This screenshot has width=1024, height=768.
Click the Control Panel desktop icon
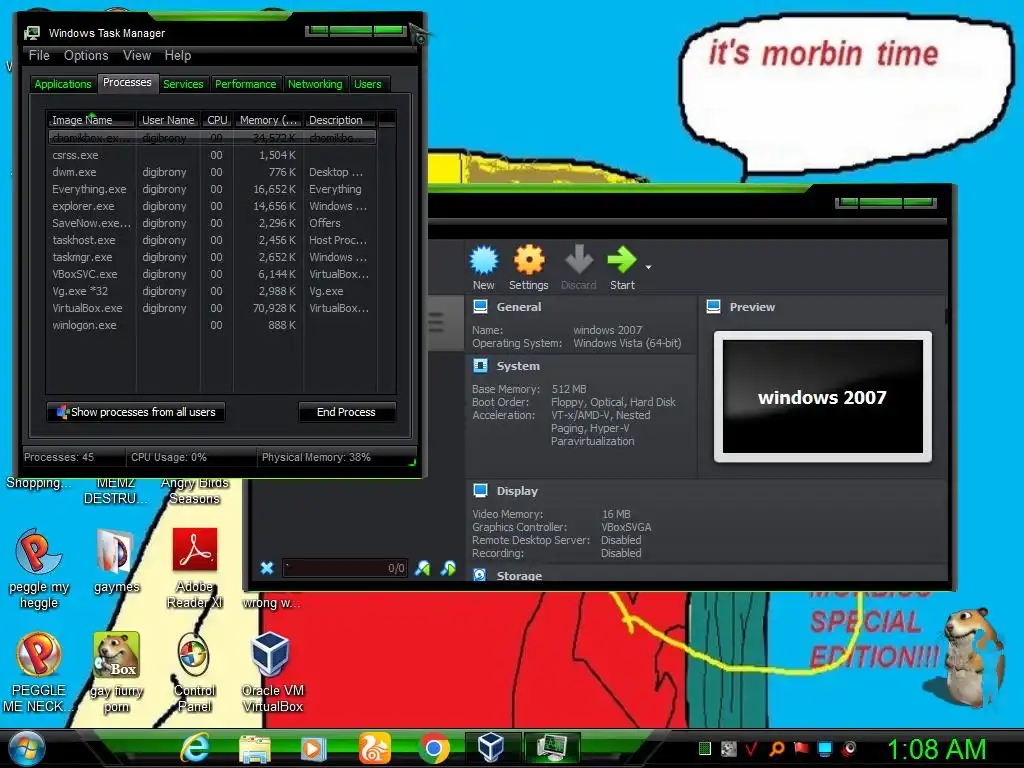tap(195, 673)
